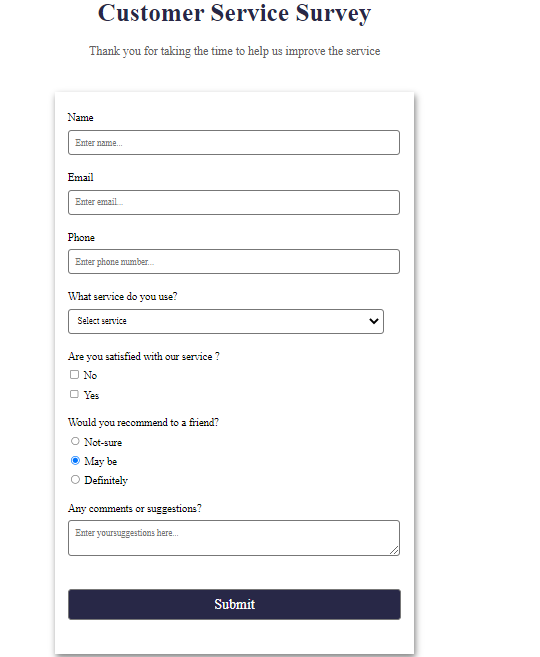Choose the Not-sure radio option

(75, 441)
